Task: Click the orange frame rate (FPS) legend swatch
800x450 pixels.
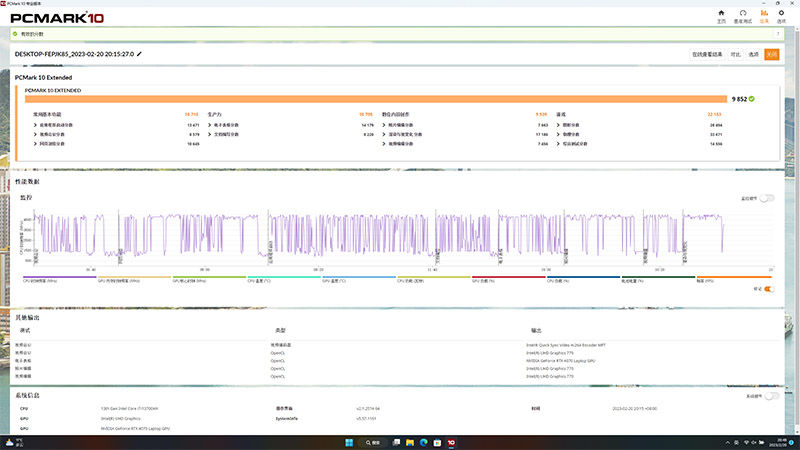Action: [734, 279]
